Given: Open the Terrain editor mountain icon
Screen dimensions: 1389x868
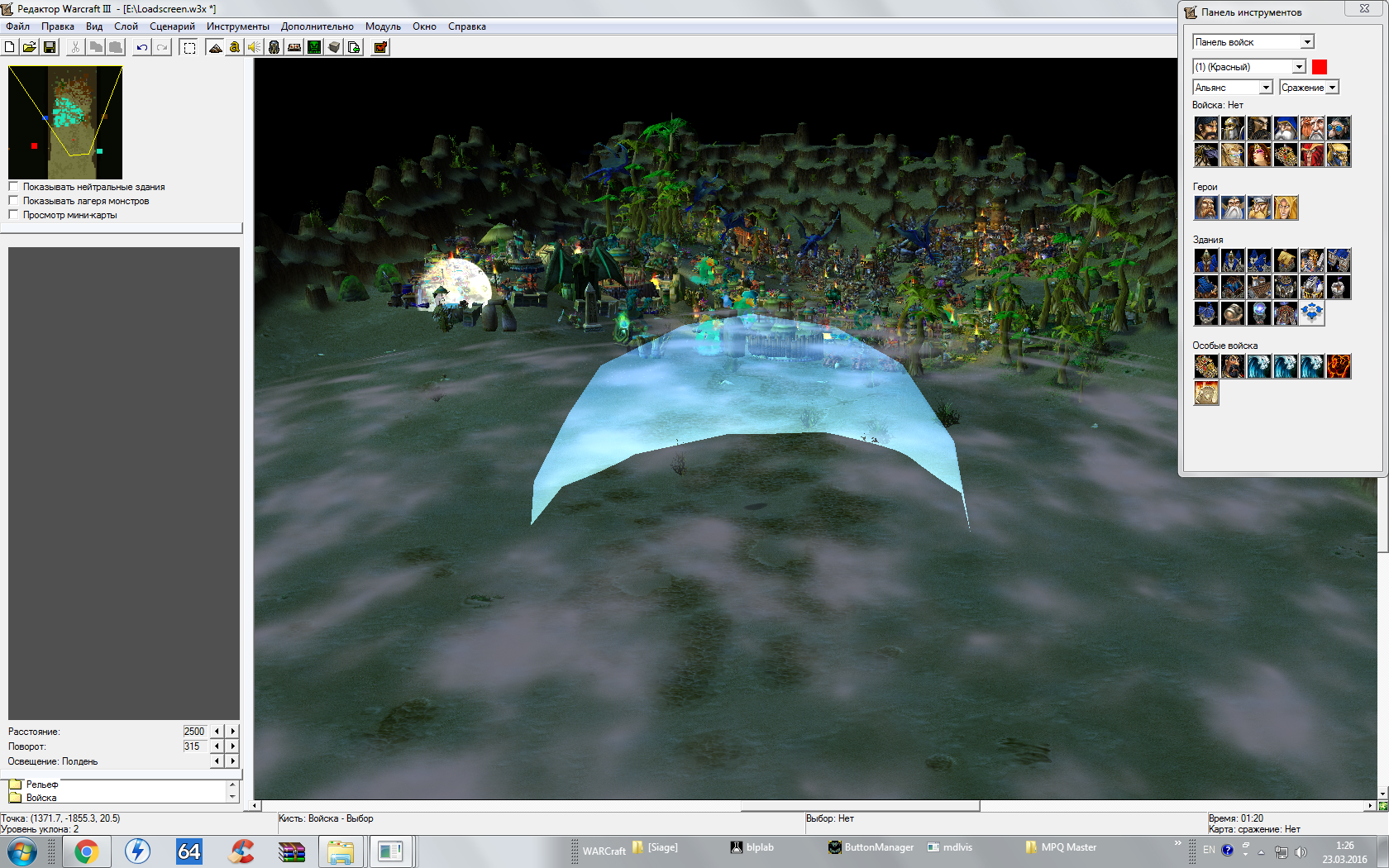Looking at the screenshot, I should (215, 47).
